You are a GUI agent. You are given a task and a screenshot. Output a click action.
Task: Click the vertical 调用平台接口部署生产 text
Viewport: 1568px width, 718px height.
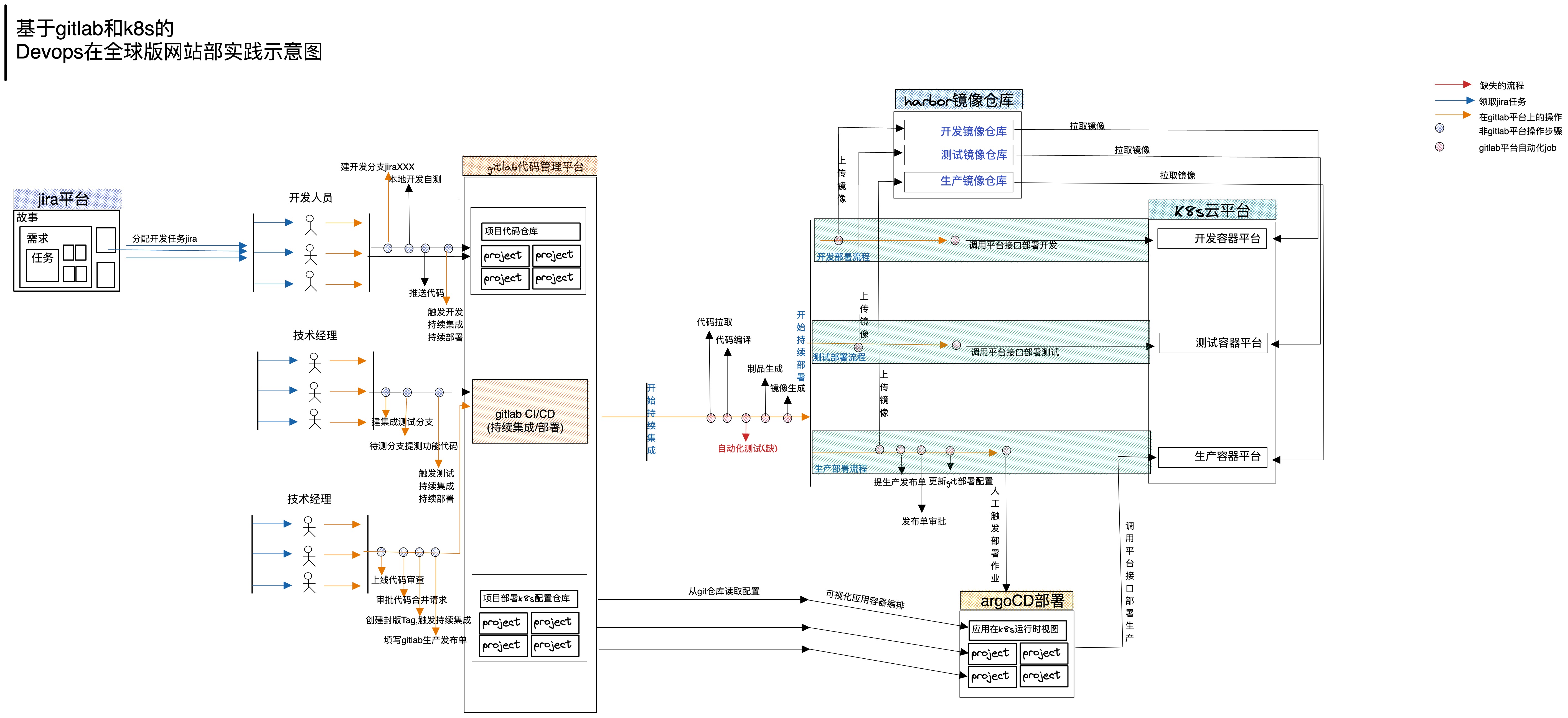coord(1130,582)
